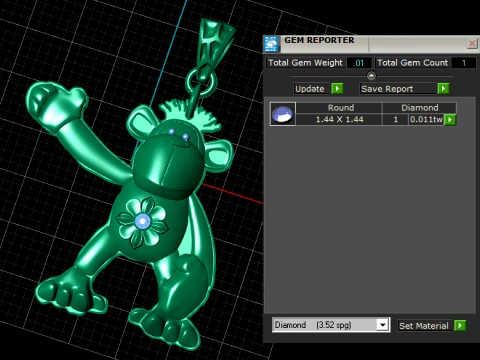480x360 pixels.
Task: Click the Diamond material cell in gem row
Action: (419, 108)
